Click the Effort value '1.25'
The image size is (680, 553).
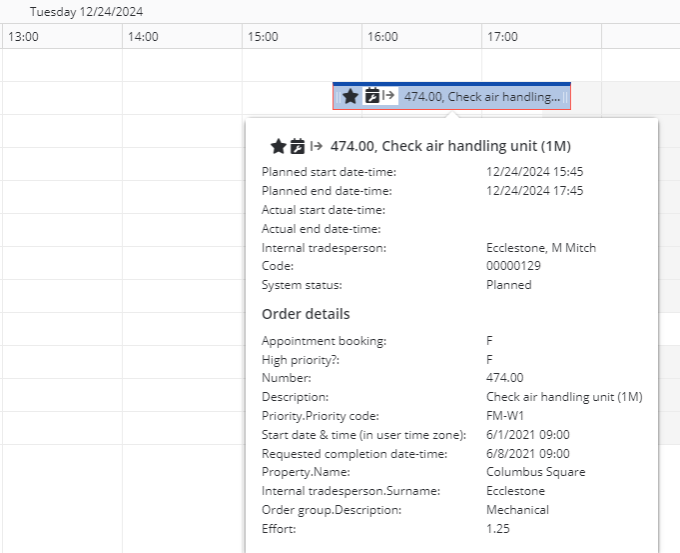click(x=498, y=529)
